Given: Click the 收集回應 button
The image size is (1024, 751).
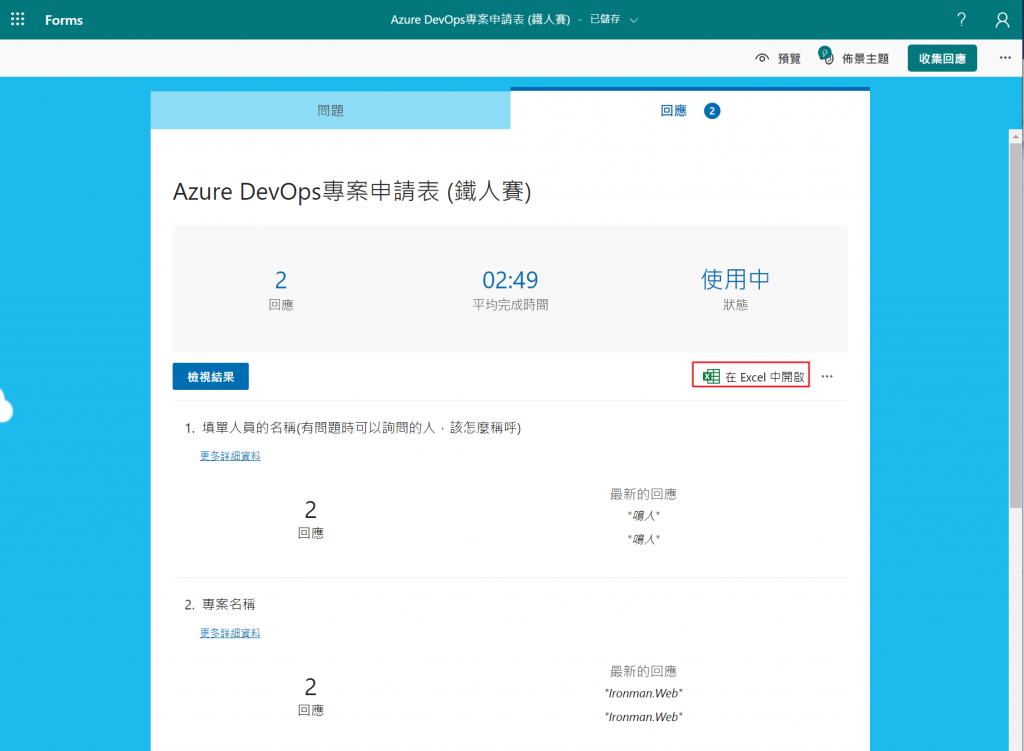Looking at the screenshot, I should (x=942, y=58).
